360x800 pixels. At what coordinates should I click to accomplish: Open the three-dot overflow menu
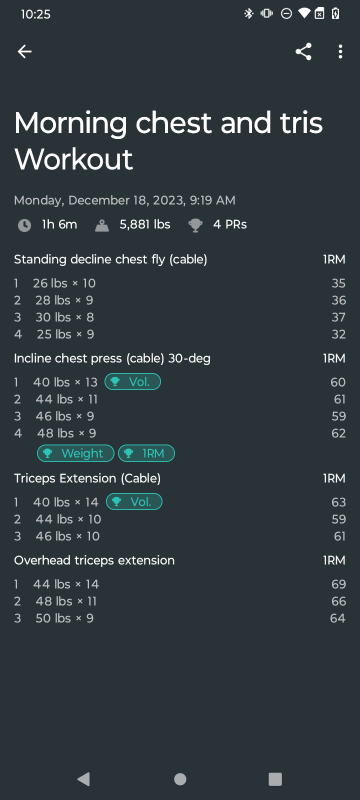pyautogui.click(x=340, y=52)
